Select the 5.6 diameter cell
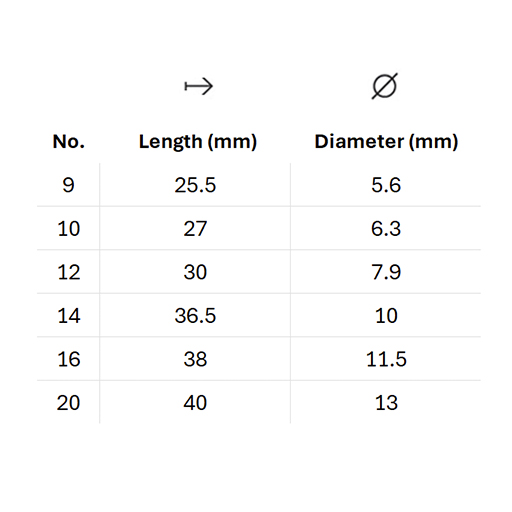This screenshot has height=512, width=512. (386, 185)
